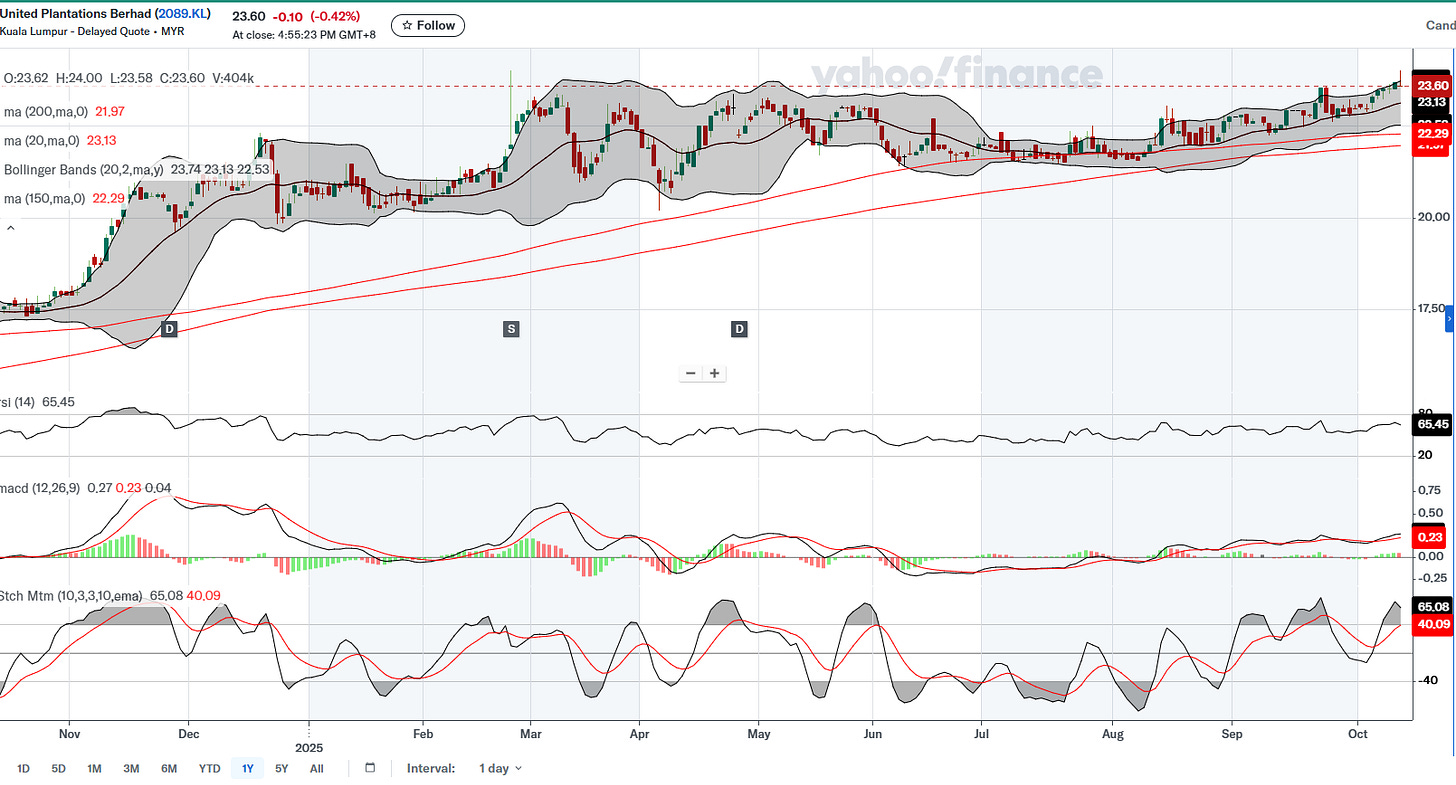Screen dimensions: 1456x785
Task: Click the November dividend D marker
Action: click(169, 329)
